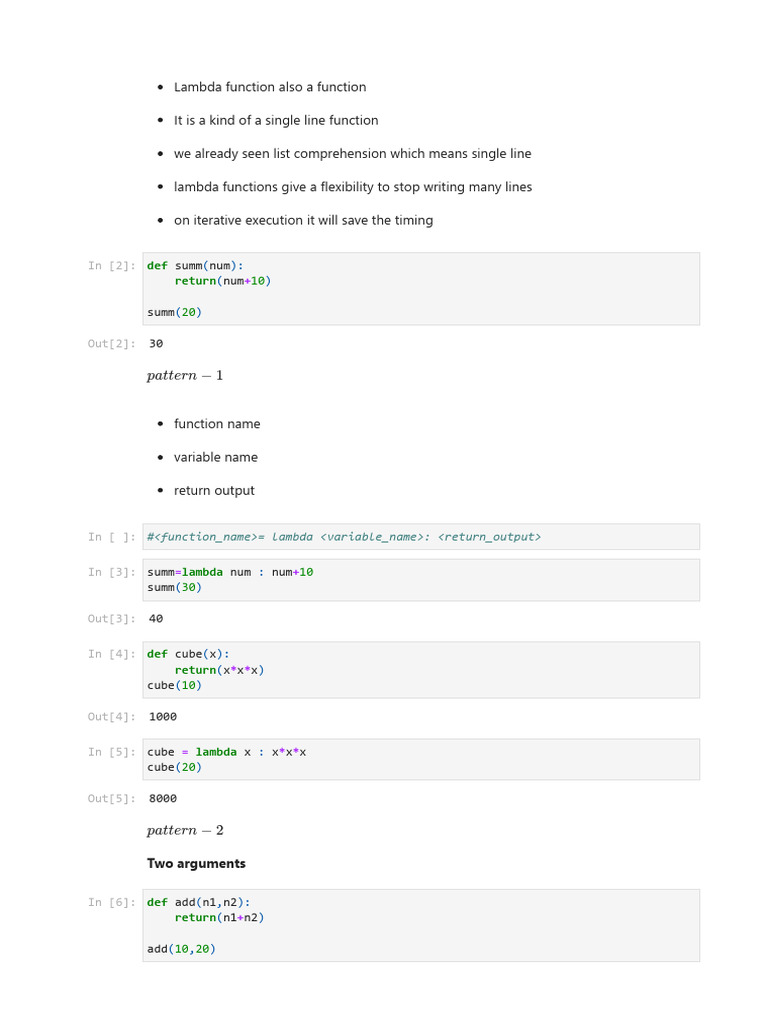Image resolution: width=768 pixels, height=1024 pixels.
Task: Click the code cell defining summ(num)
Action: pos(420,288)
